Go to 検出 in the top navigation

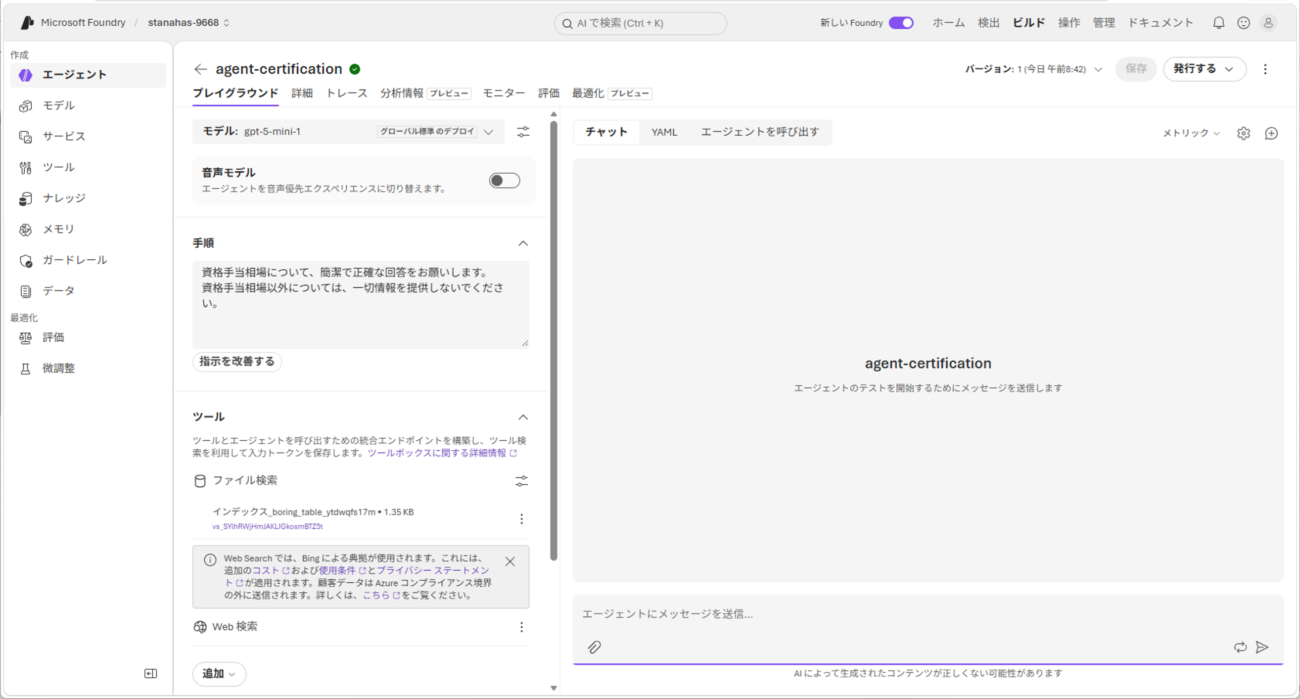click(989, 22)
